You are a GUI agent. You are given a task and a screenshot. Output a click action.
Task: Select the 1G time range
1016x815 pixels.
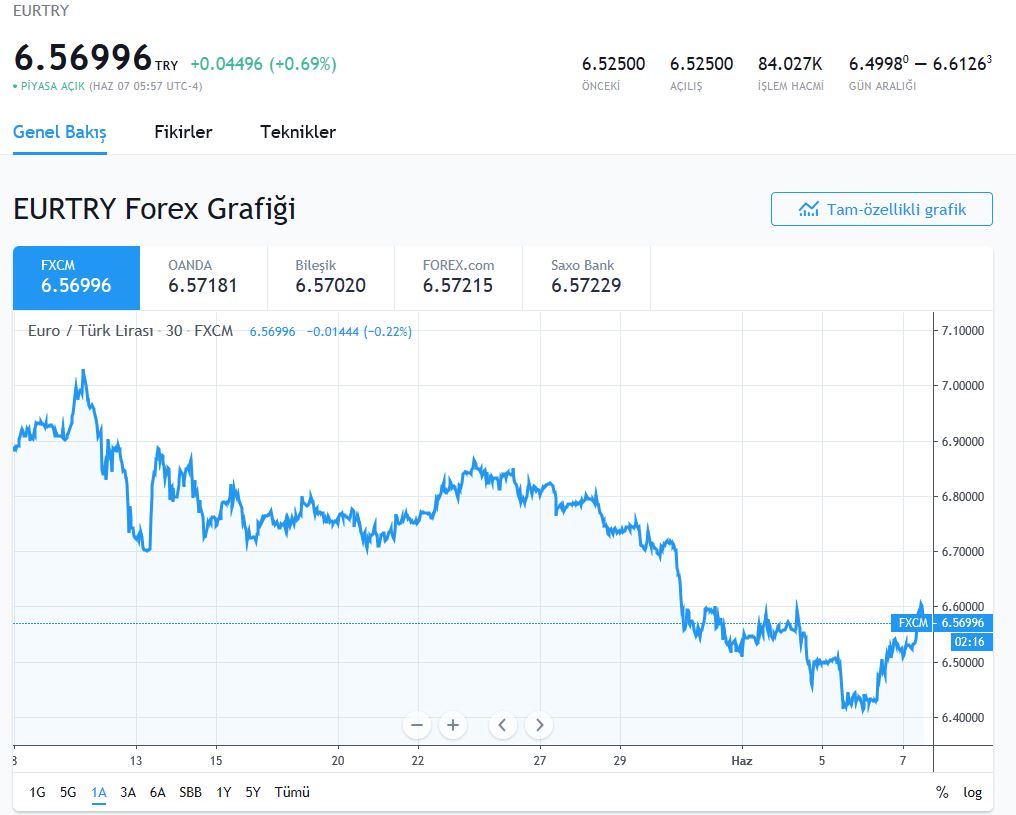click(x=37, y=792)
